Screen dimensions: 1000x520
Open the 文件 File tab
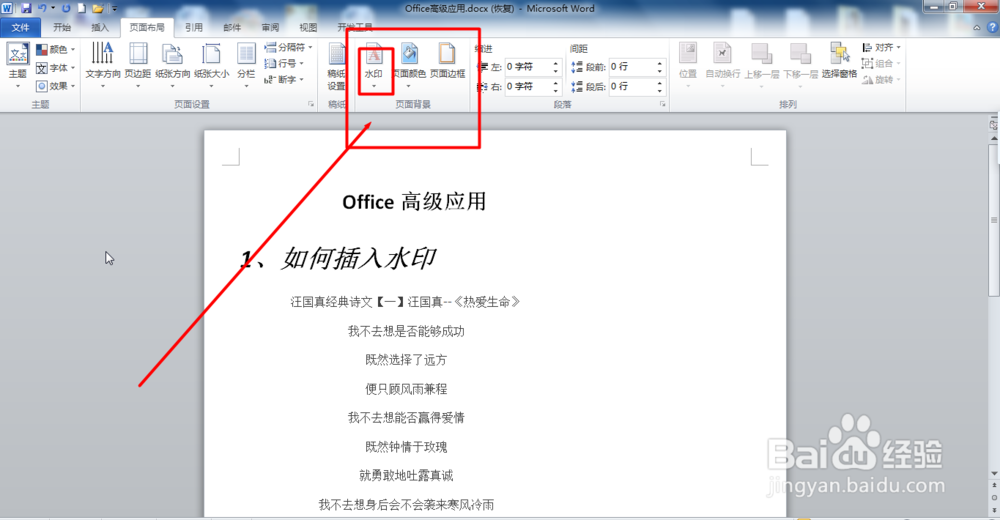(20, 27)
